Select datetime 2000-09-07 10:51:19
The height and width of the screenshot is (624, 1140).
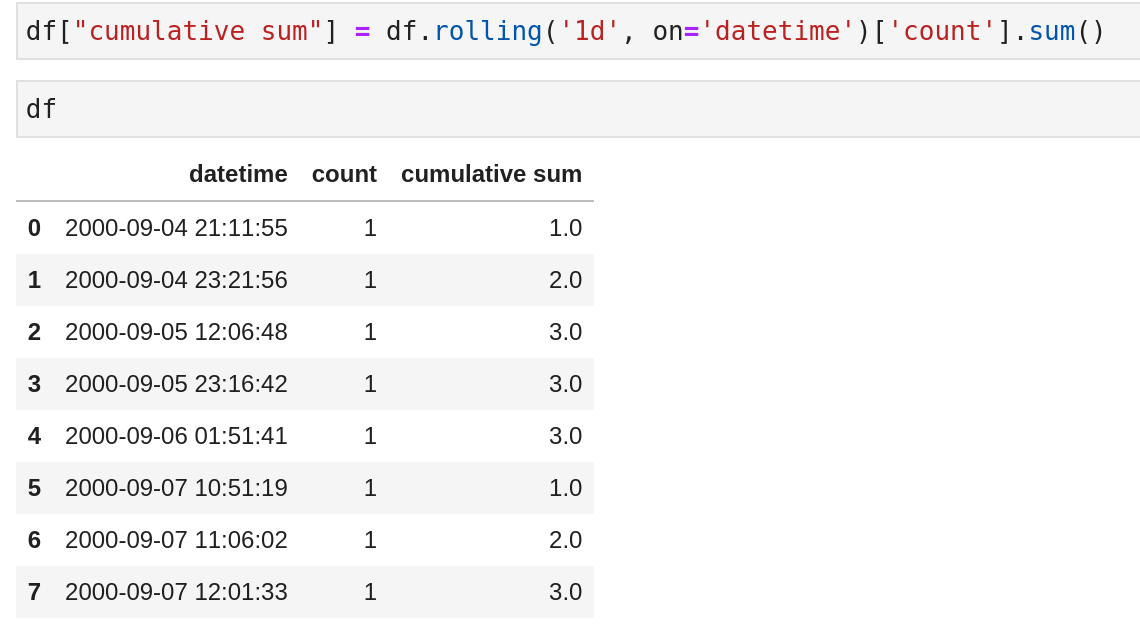(177, 488)
